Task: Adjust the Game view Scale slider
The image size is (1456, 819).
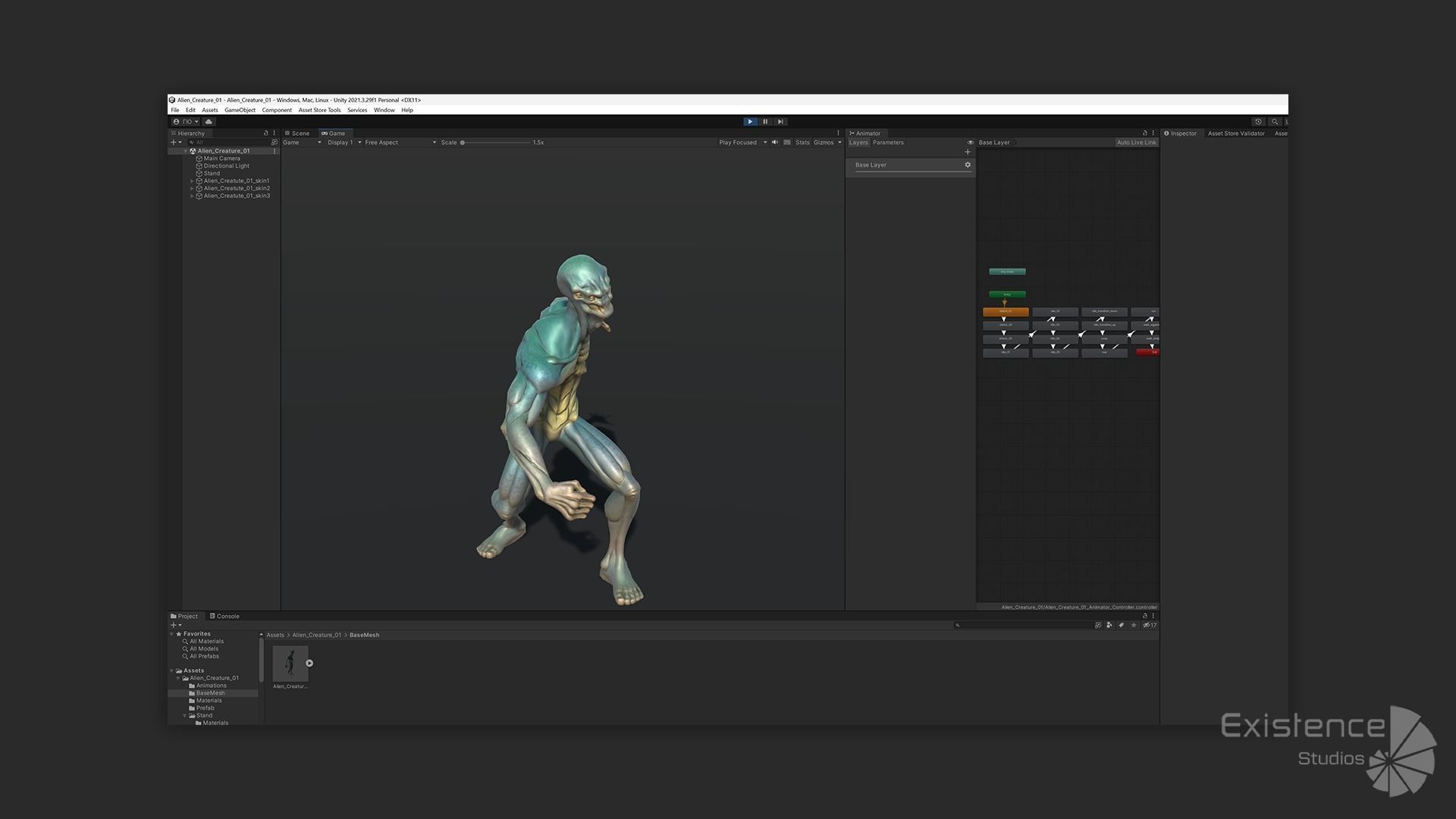Action: tap(496, 143)
